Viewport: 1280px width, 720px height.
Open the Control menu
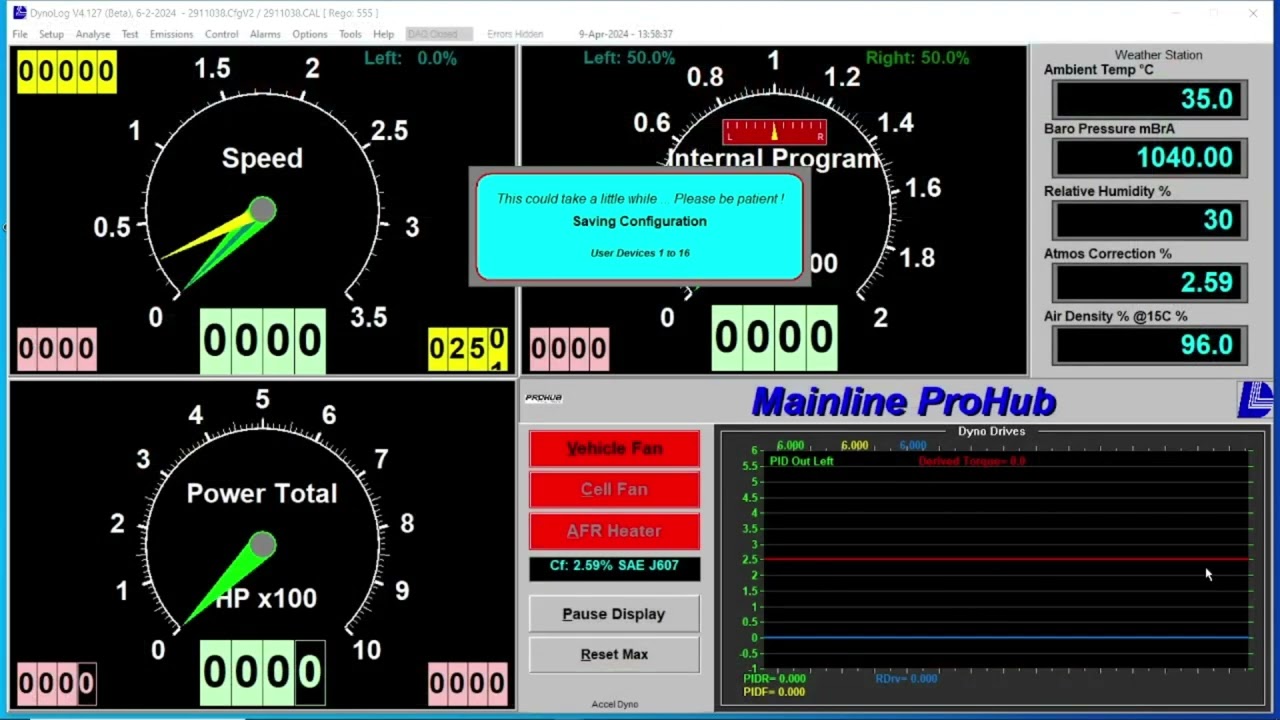tap(221, 34)
